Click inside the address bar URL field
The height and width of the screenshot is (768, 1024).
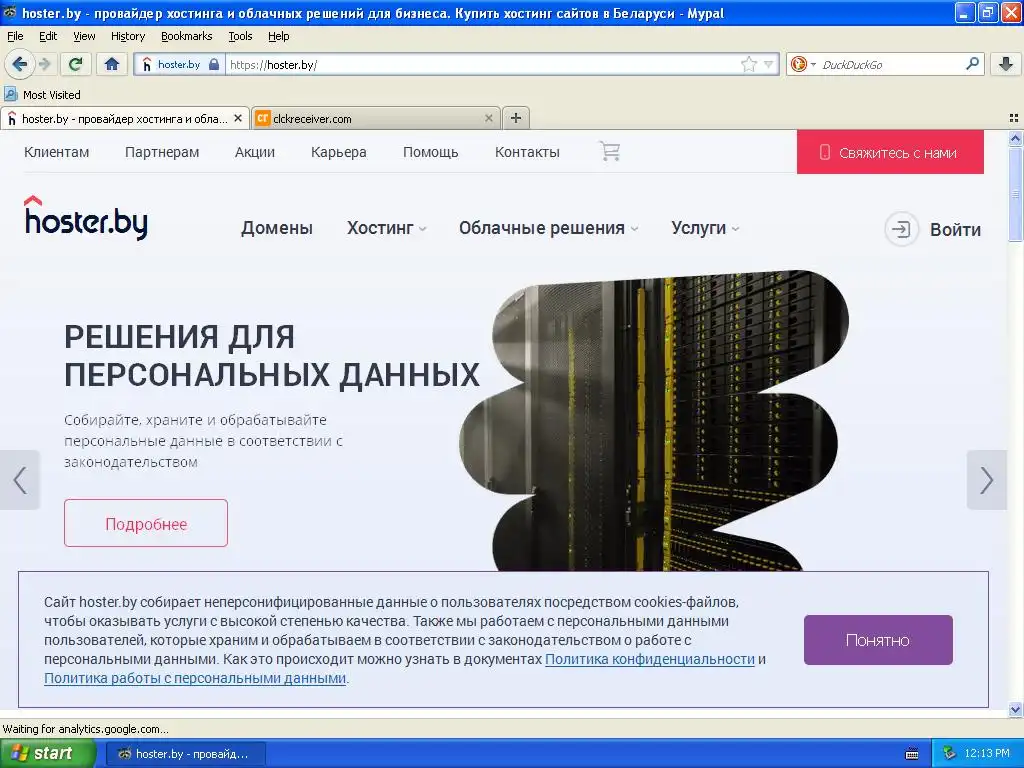coord(483,64)
